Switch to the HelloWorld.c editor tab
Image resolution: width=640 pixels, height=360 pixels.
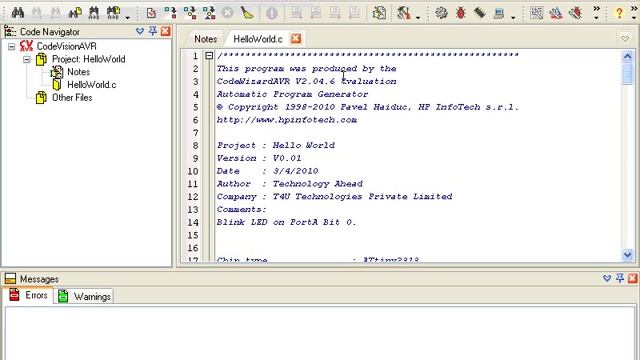[258, 39]
